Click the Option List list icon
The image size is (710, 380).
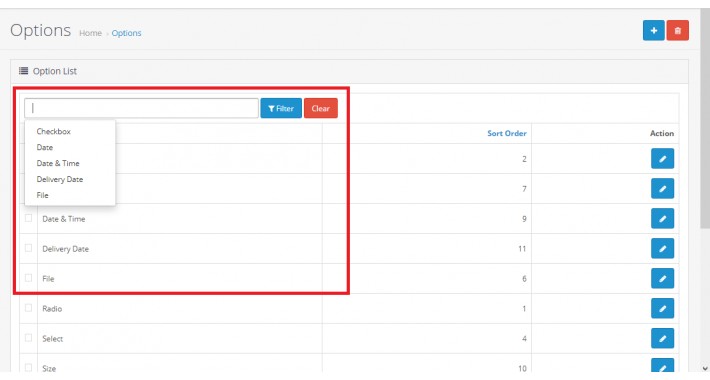click(24, 71)
